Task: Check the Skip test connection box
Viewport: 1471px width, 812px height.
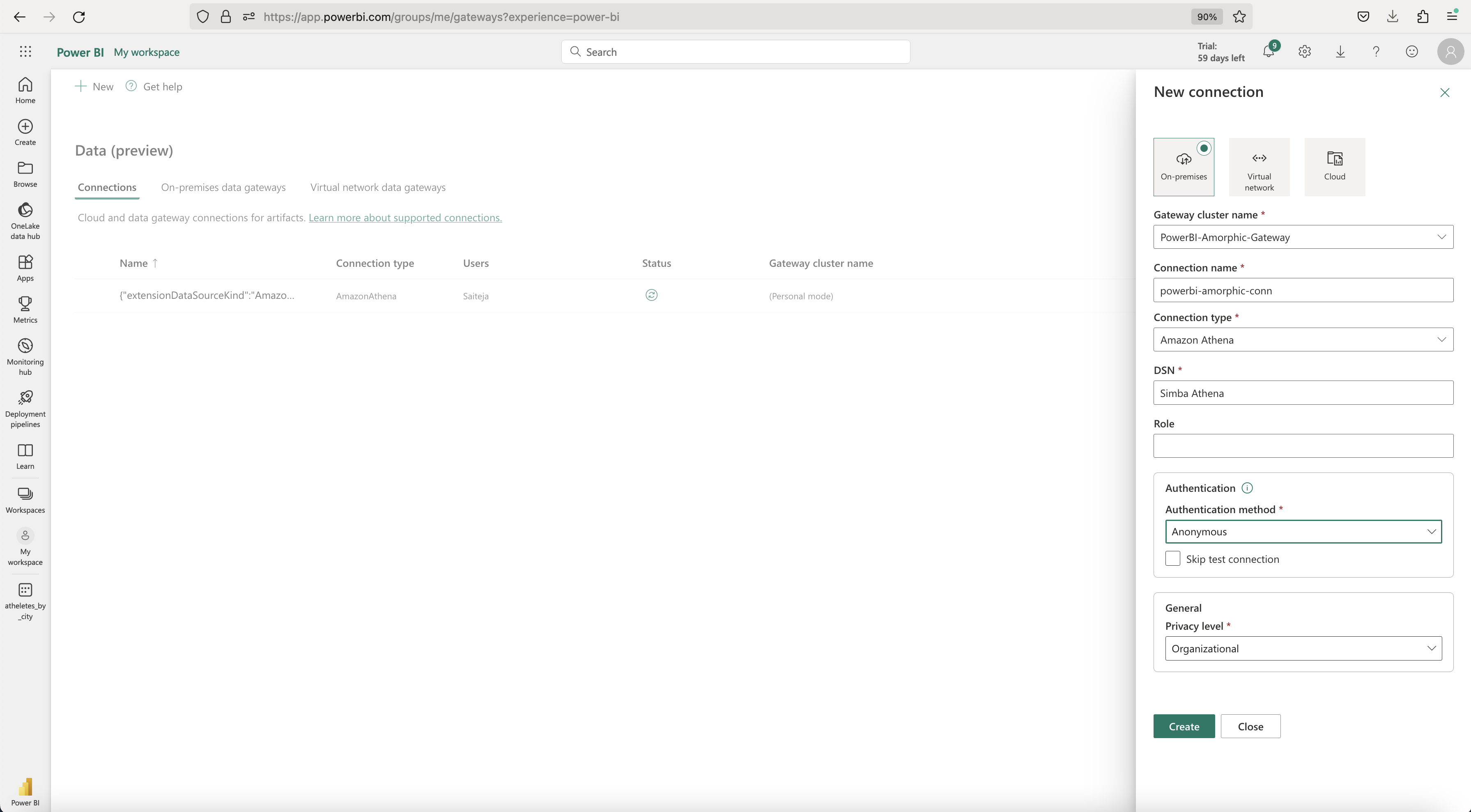Action: tap(1172, 558)
